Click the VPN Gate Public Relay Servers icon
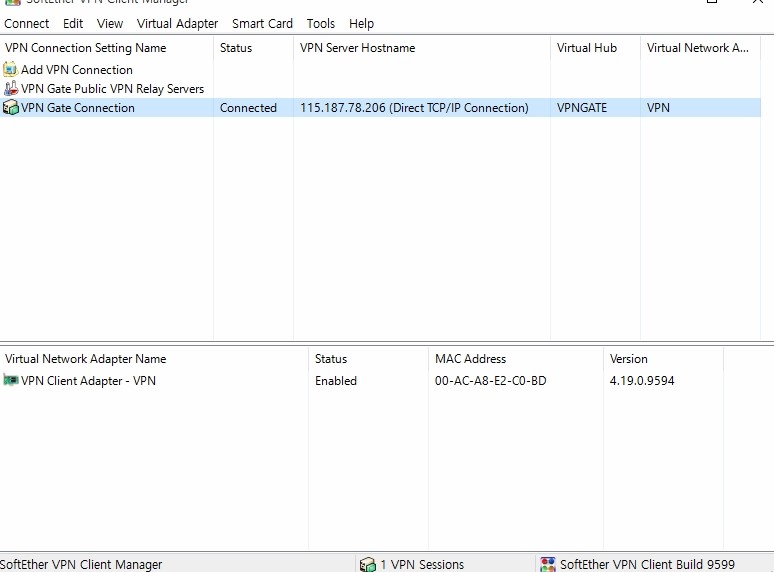Screen dimensions: 774x572 (10, 88)
